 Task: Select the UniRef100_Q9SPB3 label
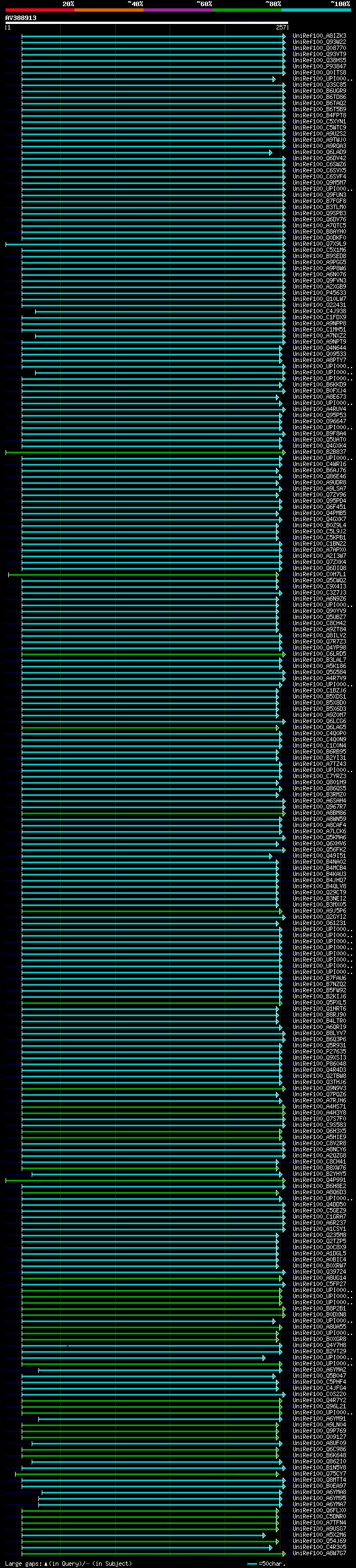[319, 213]
